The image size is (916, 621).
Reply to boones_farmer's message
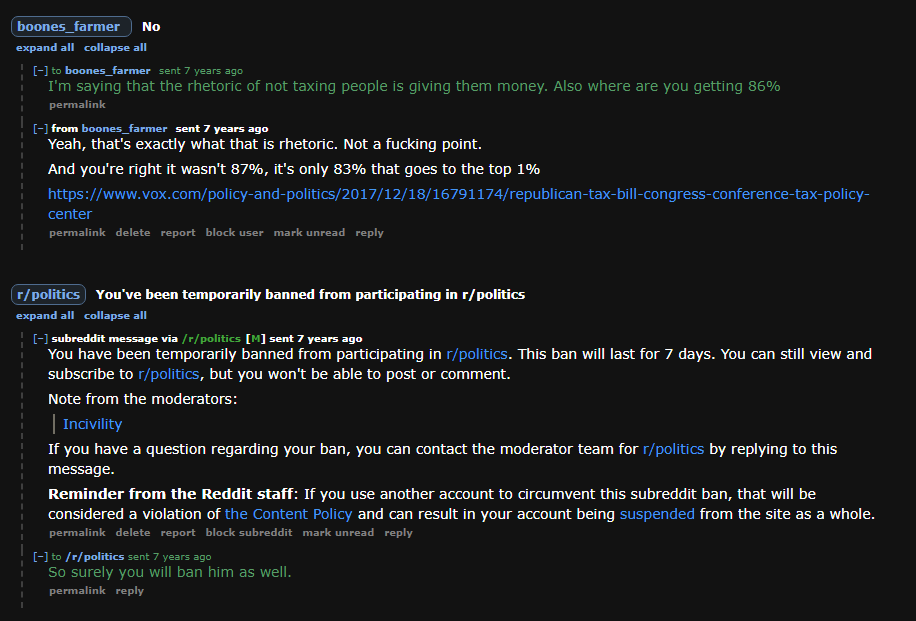[x=369, y=233]
